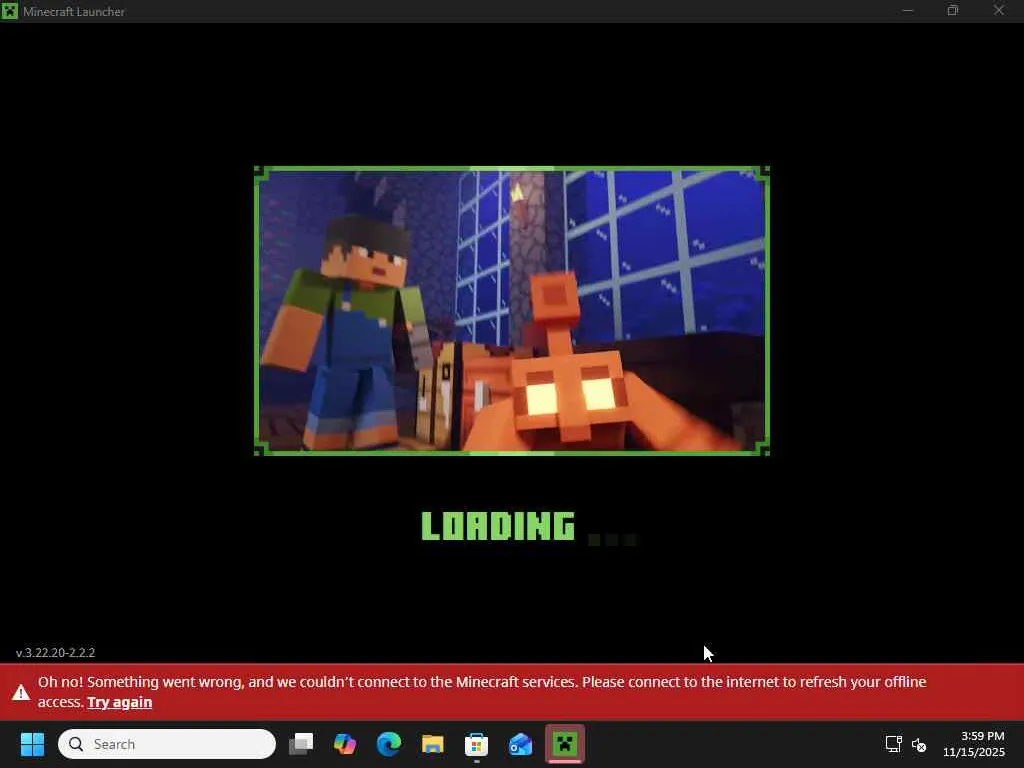Screen dimensions: 1024x768
Task: Open Microsoft Edge from the taskbar
Action: [x=389, y=744]
